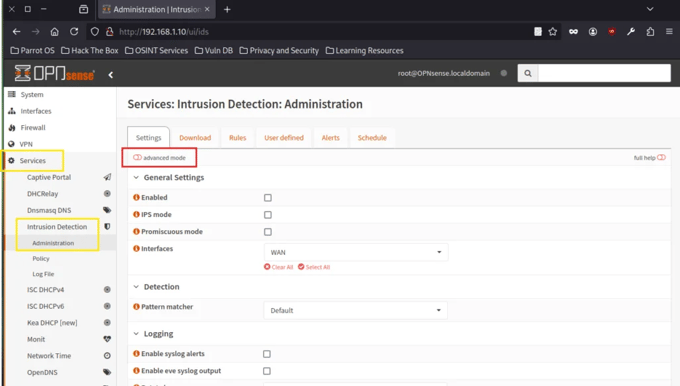Click the Intrusion Detection shield icon

tap(107, 226)
